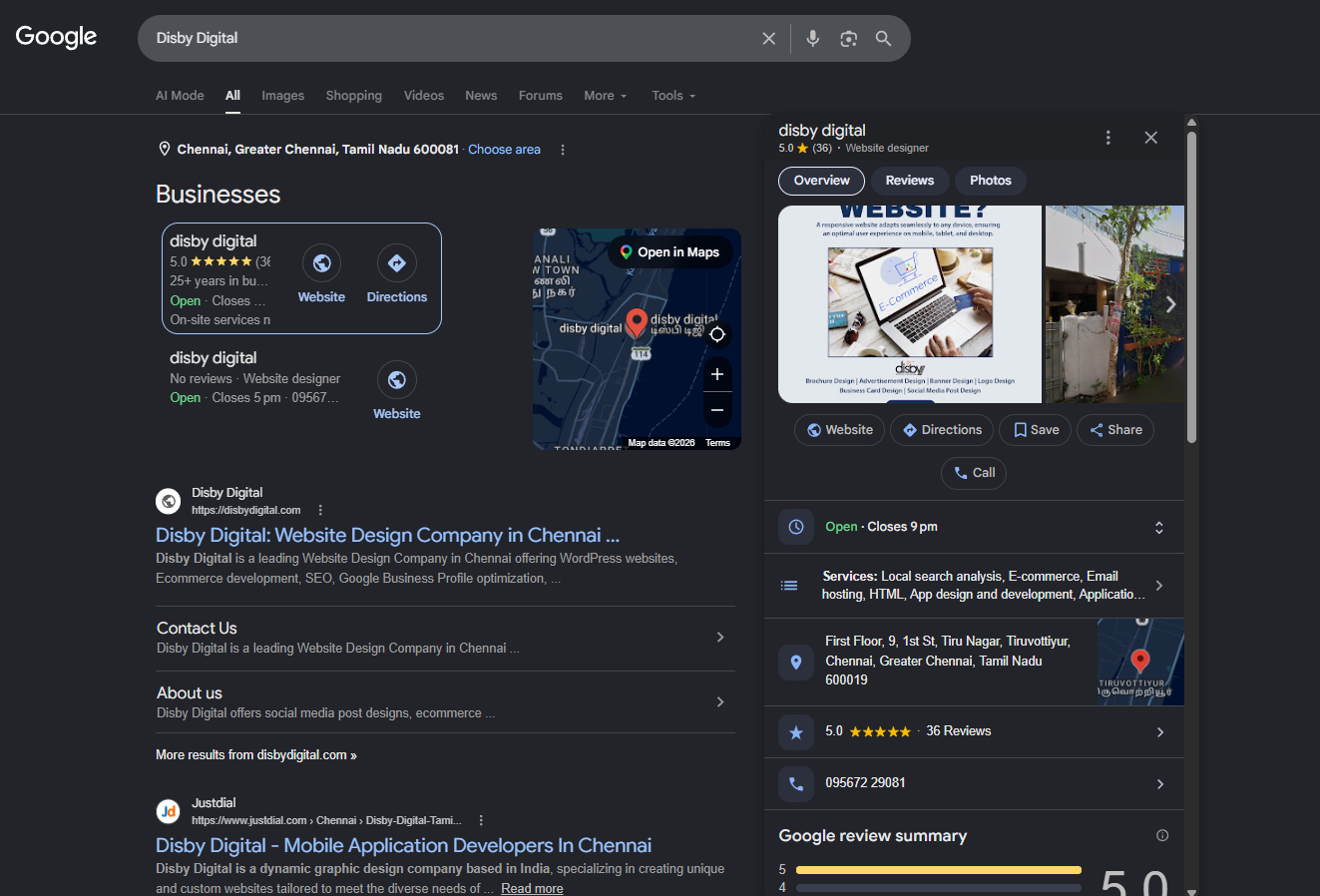Share the disby digital listing
The height and width of the screenshot is (896, 1320).
pyautogui.click(x=1115, y=430)
